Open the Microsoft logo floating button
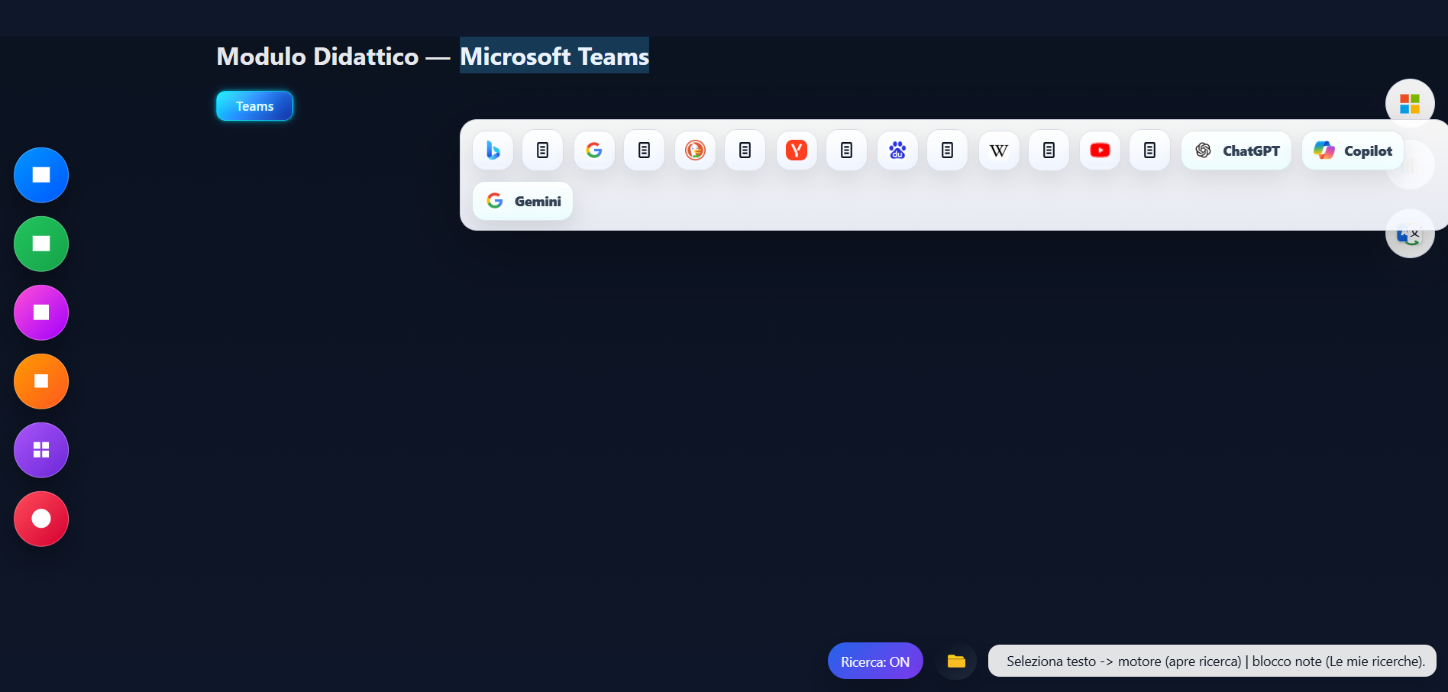This screenshot has height=692, width=1448. click(1410, 103)
